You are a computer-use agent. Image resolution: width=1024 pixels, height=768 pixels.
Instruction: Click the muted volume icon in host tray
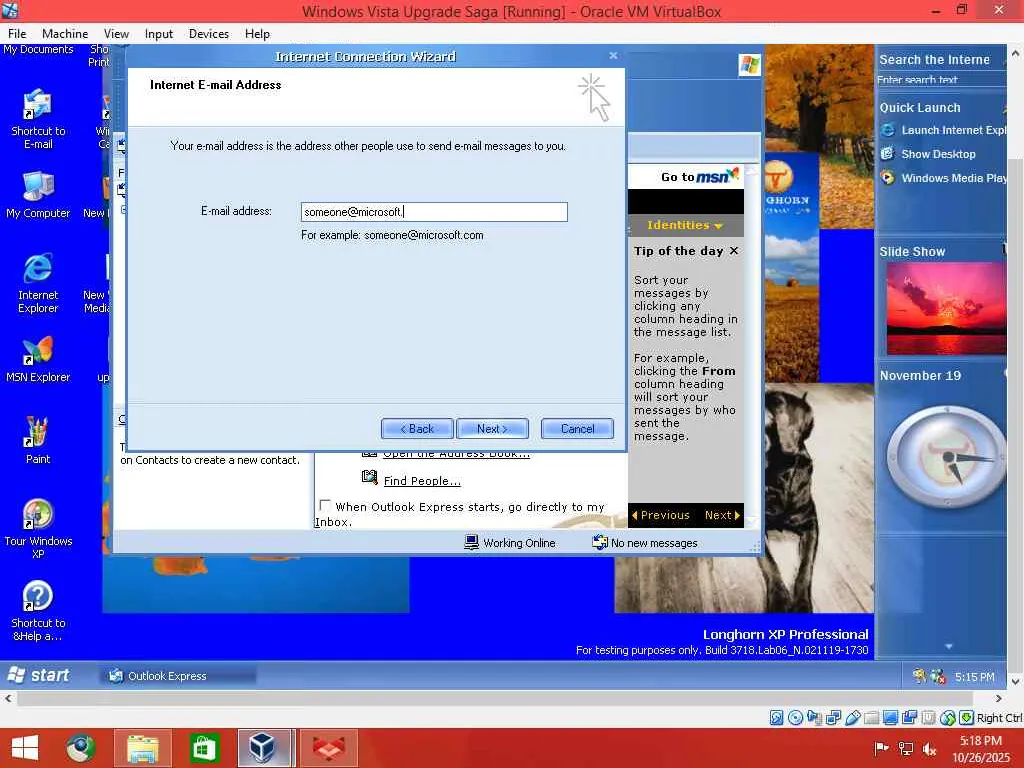929,749
